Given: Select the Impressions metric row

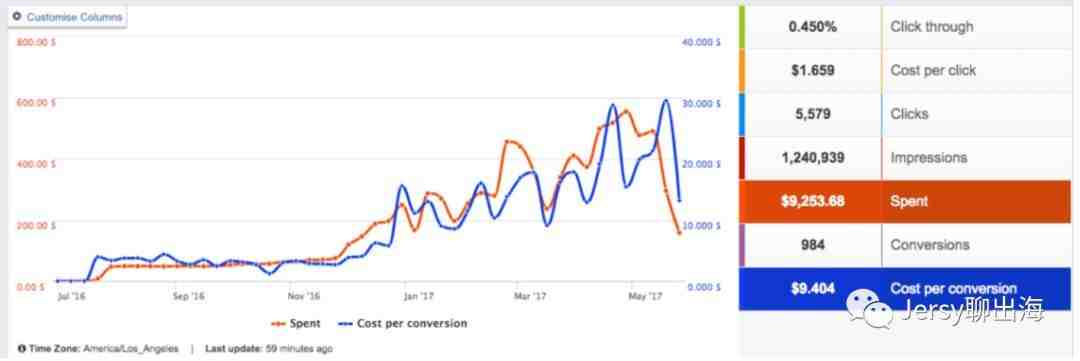Looking at the screenshot, I should (904, 158).
